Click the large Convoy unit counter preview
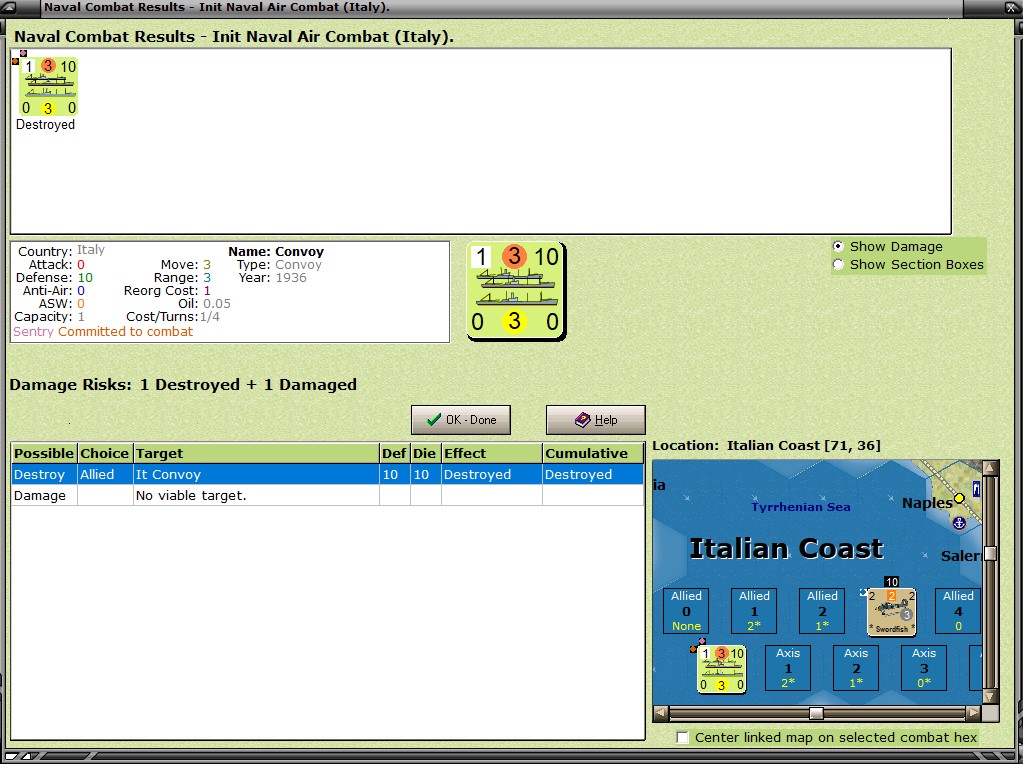This screenshot has height=764, width=1023. (x=516, y=291)
